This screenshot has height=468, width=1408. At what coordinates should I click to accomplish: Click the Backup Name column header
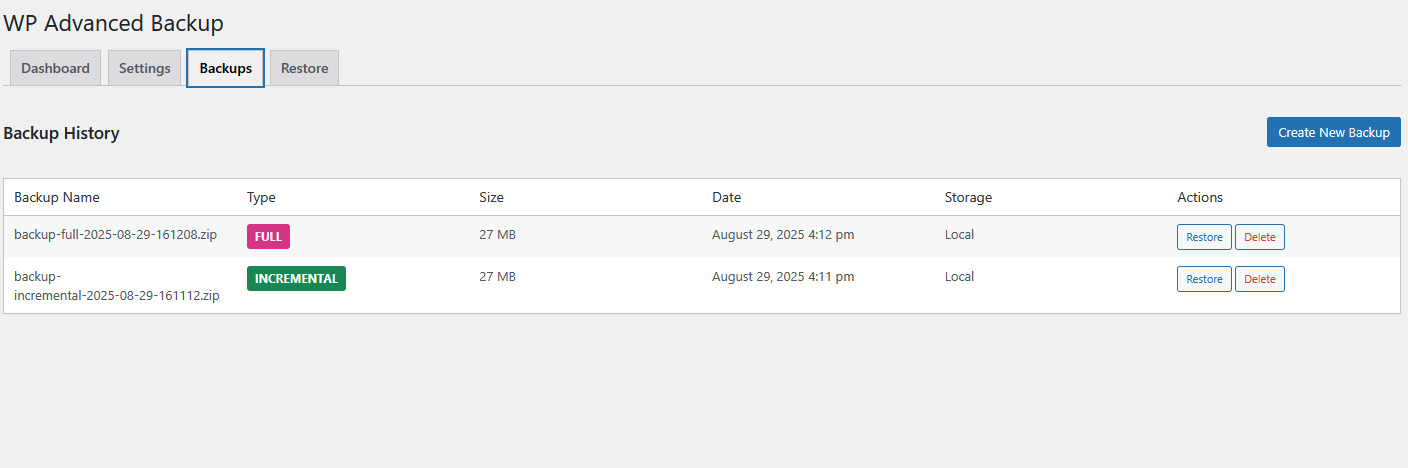(57, 197)
